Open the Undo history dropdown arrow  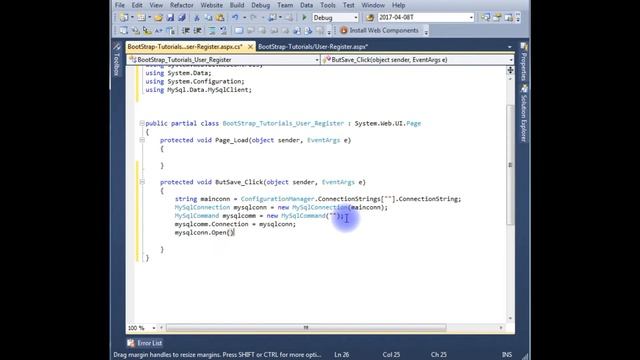(x=244, y=18)
